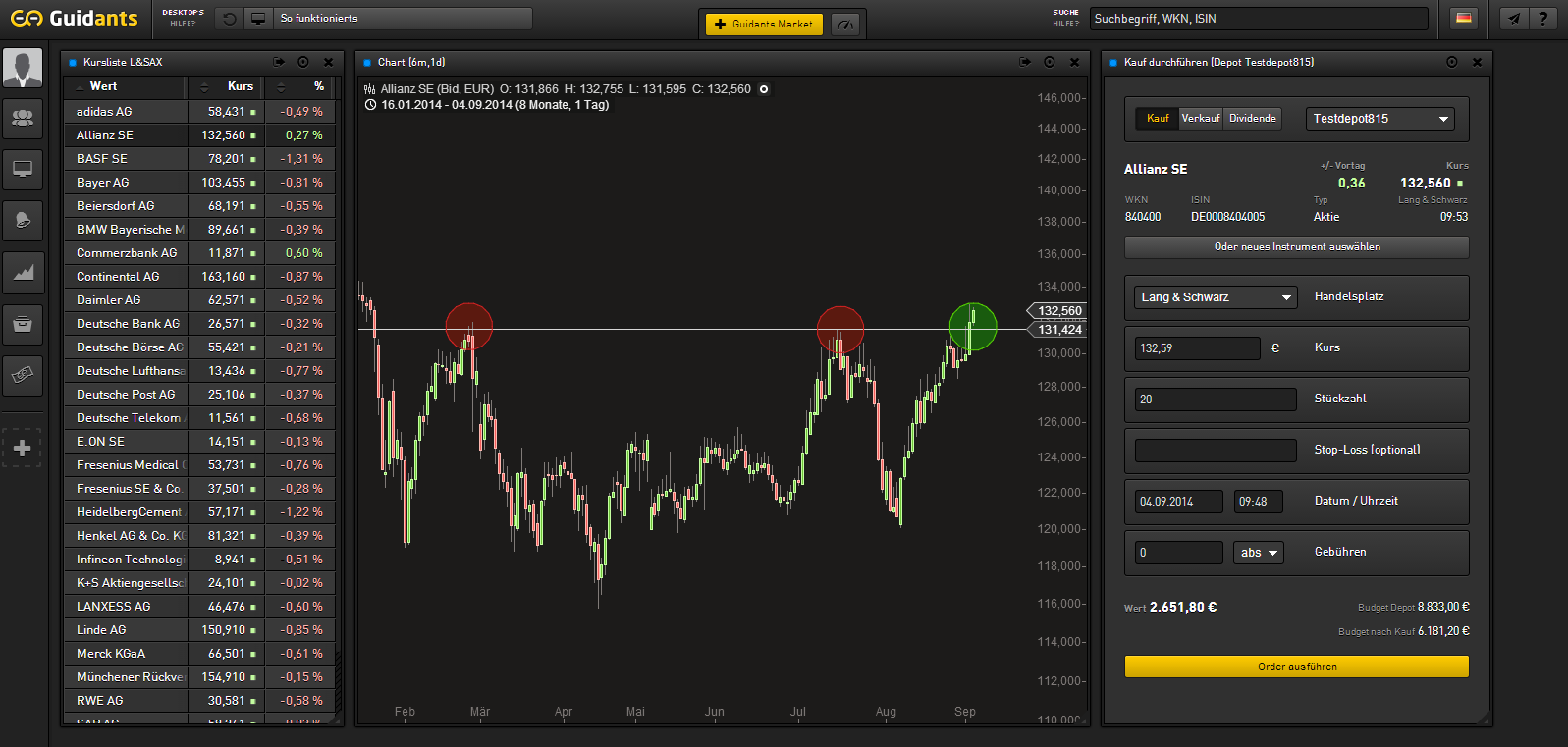Click Oder neues Instrument auswählen button
Image resolution: width=1568 pixels, height=747 pixels.
click(x=1297, y=247)
